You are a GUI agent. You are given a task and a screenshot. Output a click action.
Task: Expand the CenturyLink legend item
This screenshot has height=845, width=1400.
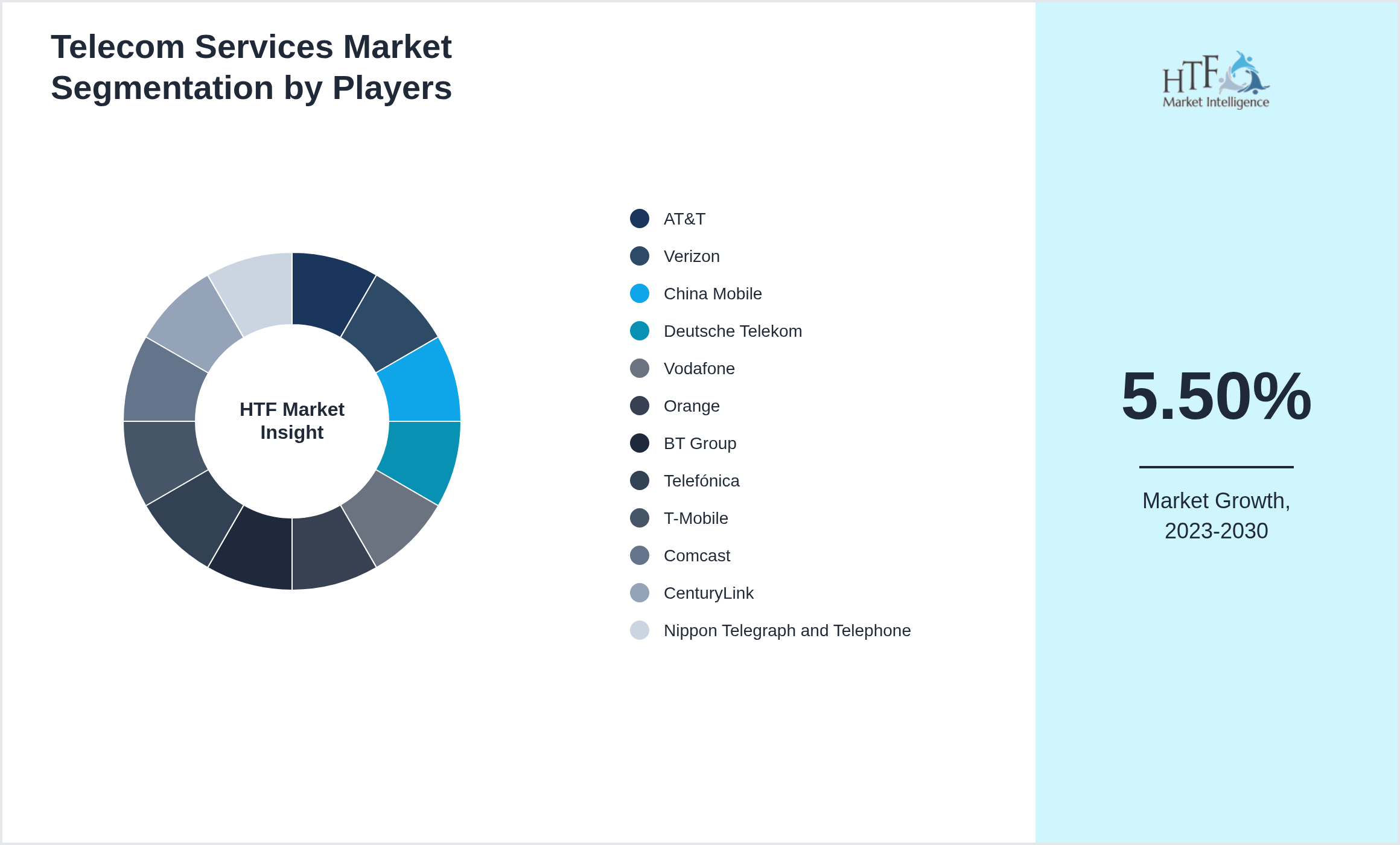(708, 593)
